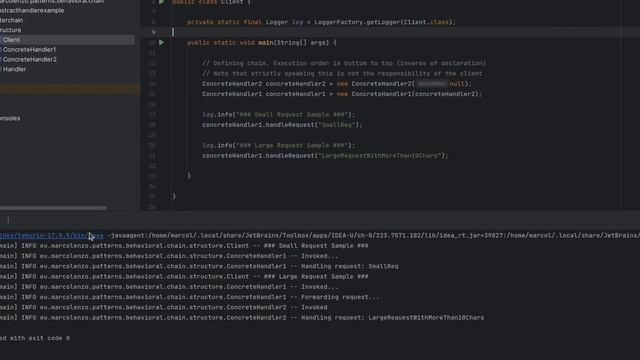The image size is (640, 360).
Task: Click the 'Note that strictly speaking' comment line
Action: [342, 73]
